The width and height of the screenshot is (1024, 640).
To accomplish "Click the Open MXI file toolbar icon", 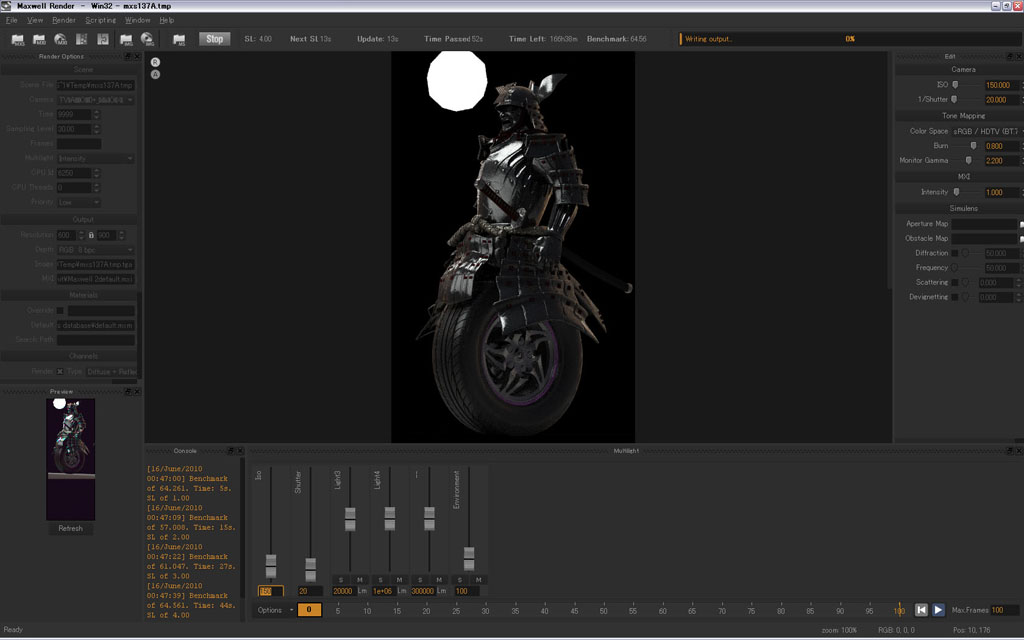I will pos(40,40).
